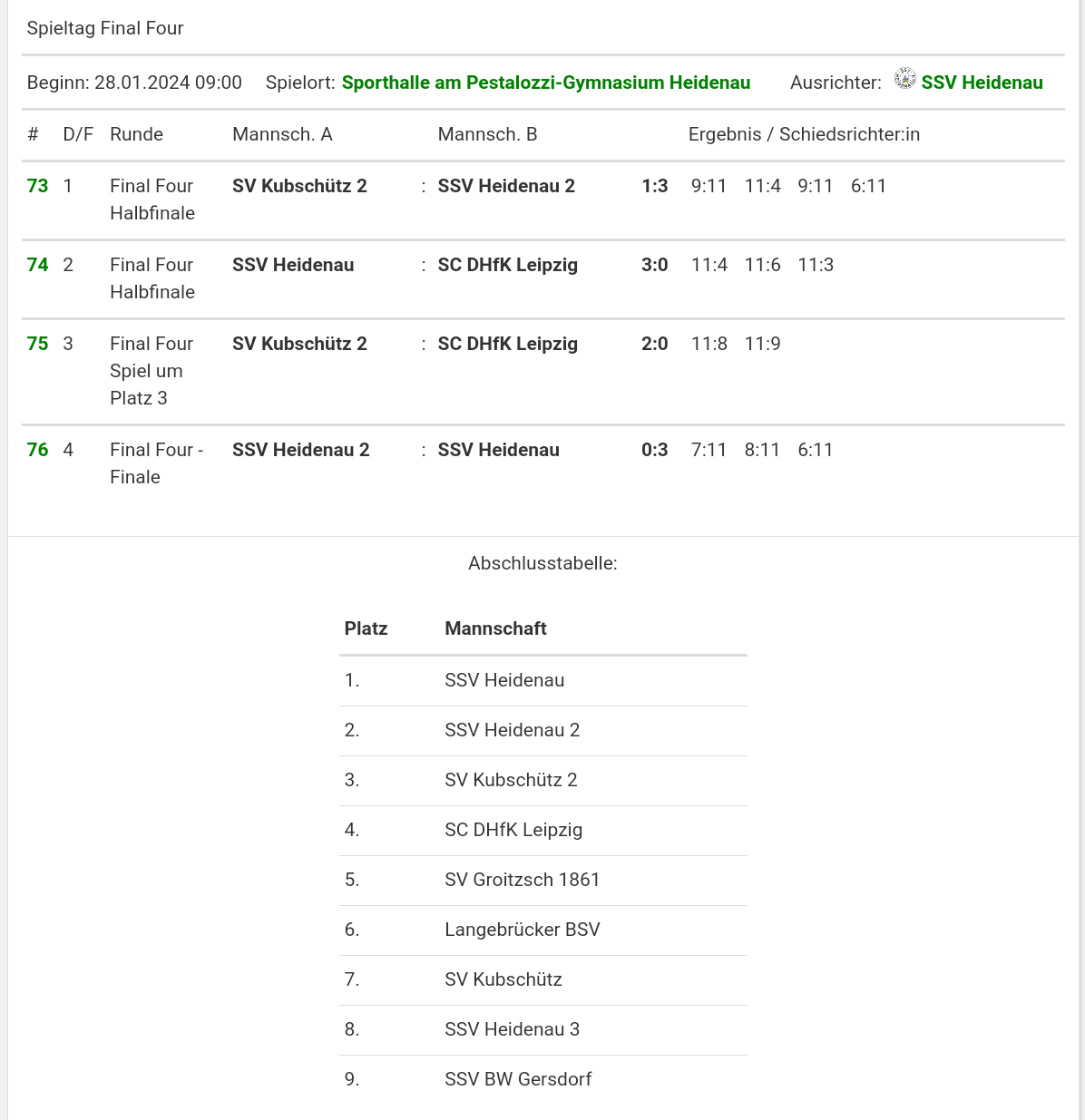Open the SSV Heidenau organizer link

(x=982, y=83)
